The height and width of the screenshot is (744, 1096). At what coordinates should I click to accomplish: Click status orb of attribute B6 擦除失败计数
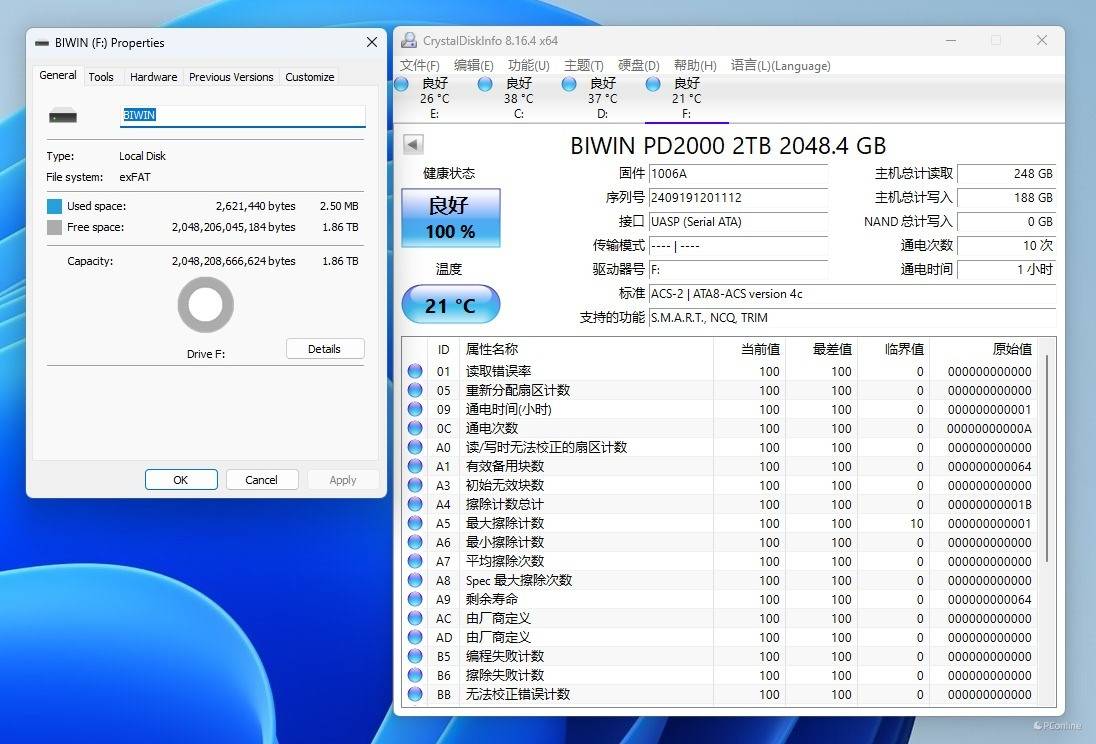pos(415,675)
